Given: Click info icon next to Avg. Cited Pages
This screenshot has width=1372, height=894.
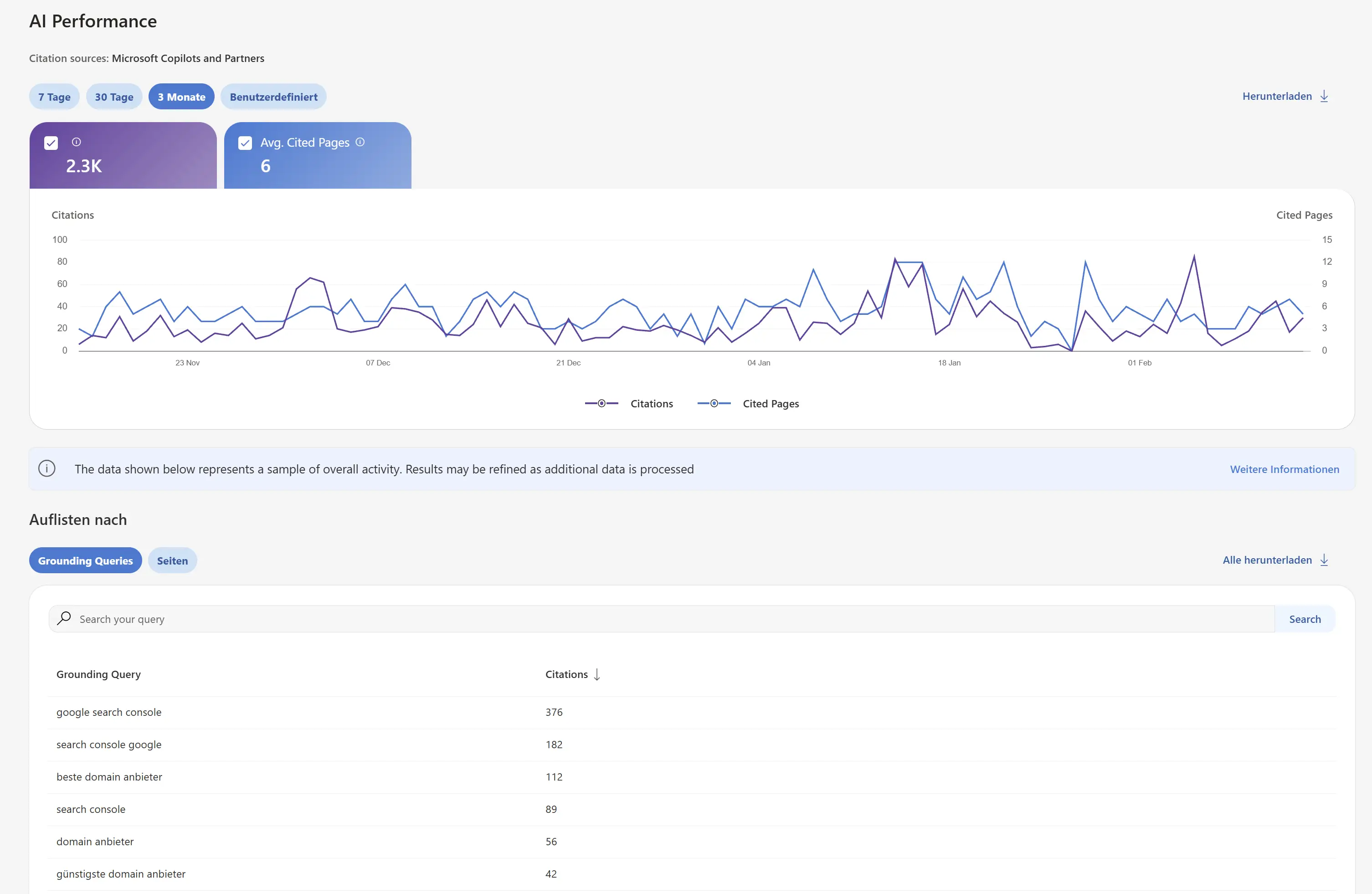Looking at the screenshot, I should [x=360, y=142].
